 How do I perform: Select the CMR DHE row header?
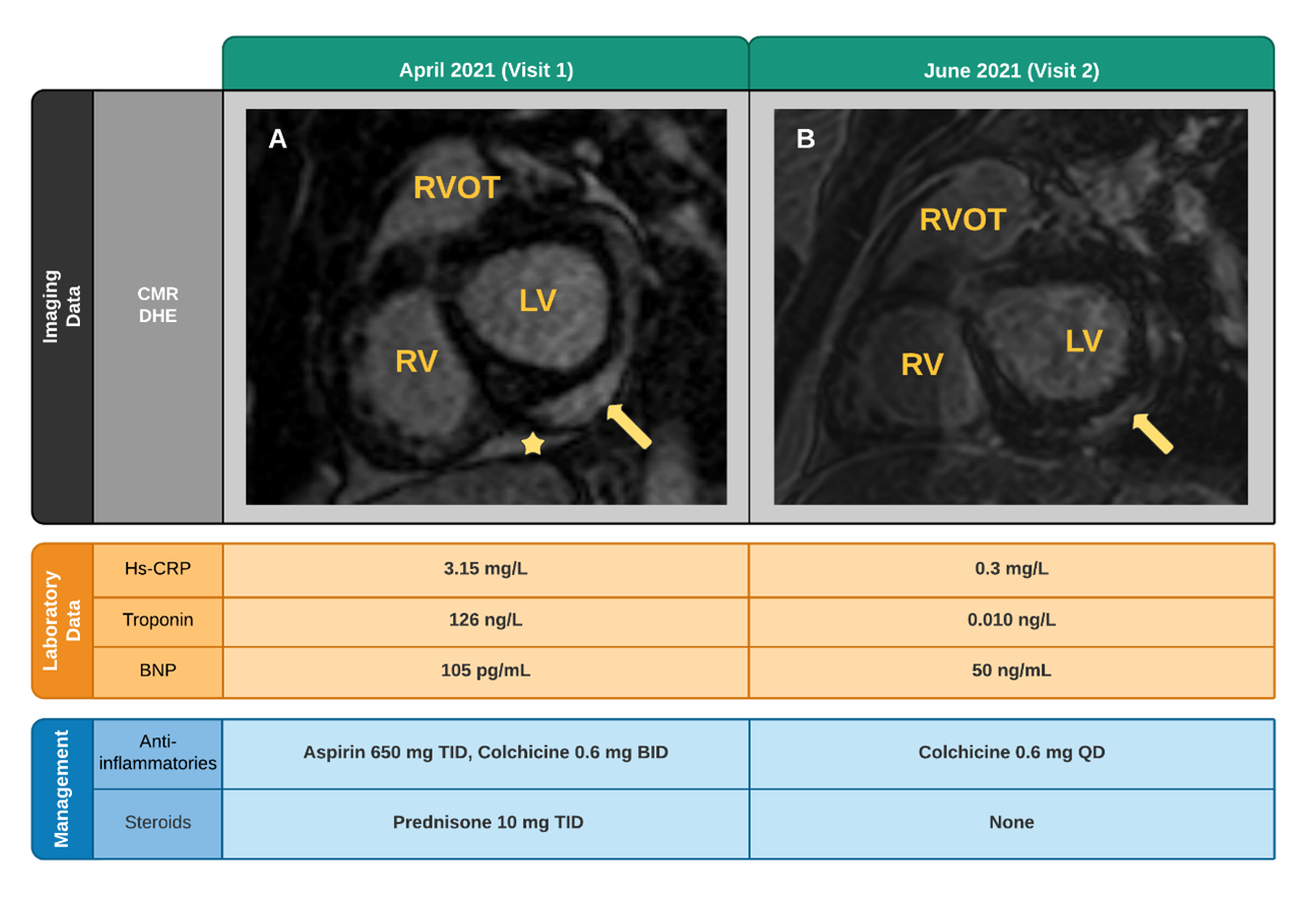coord(158,305)
